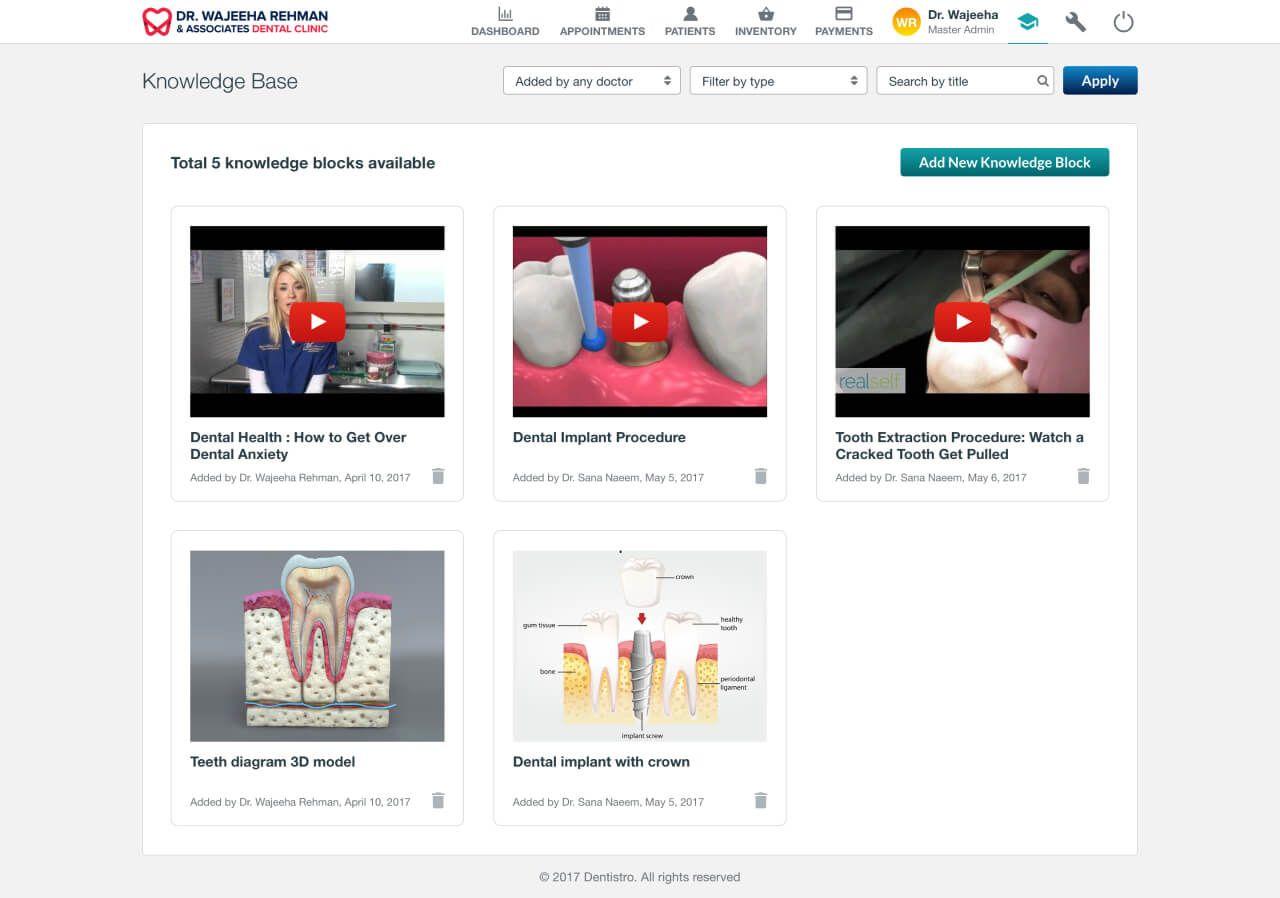Open 'Added by any doctor' dropdown
The width and height of the screenshot is (1280, 898).
pos(592,81)
